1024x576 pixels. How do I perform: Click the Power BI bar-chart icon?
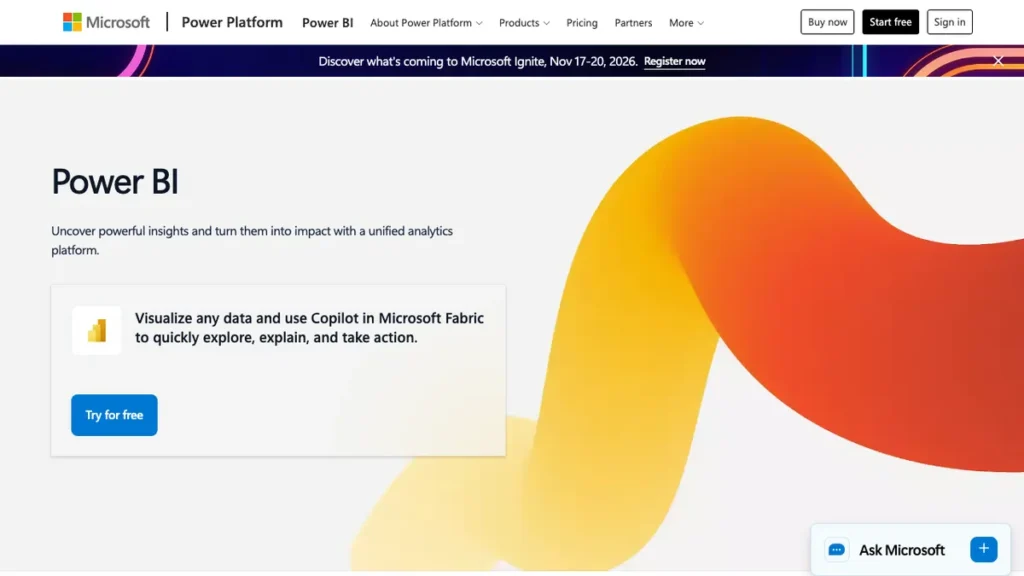coord(97,330)
